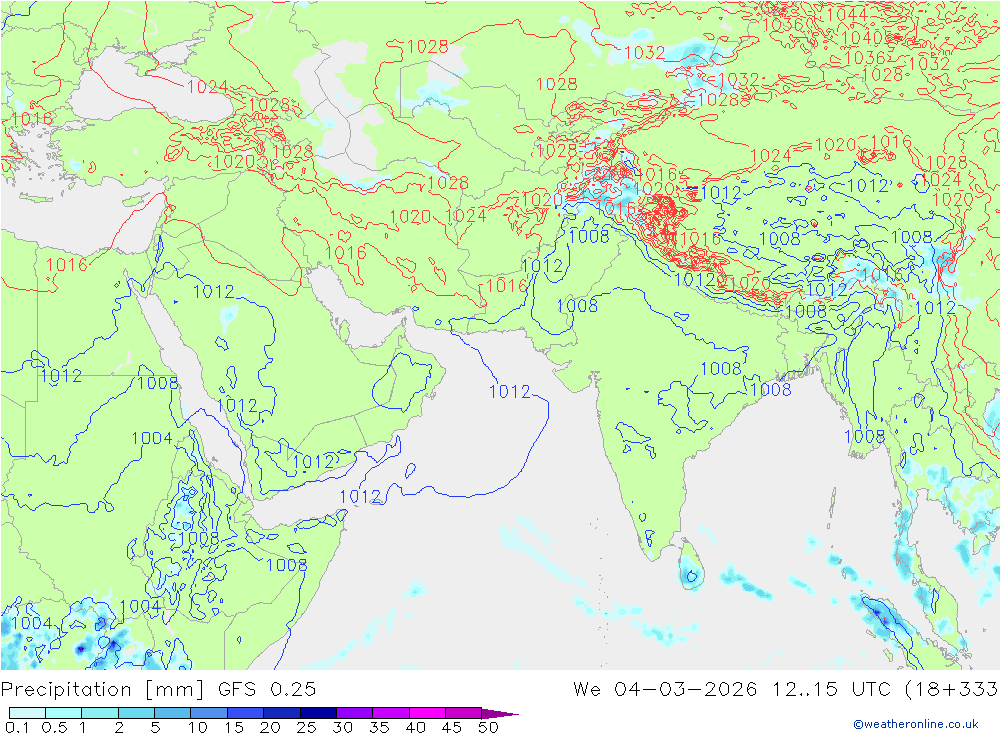
Task: Select legend swatch between 2 and 5
Action: [x=136, y=713]
